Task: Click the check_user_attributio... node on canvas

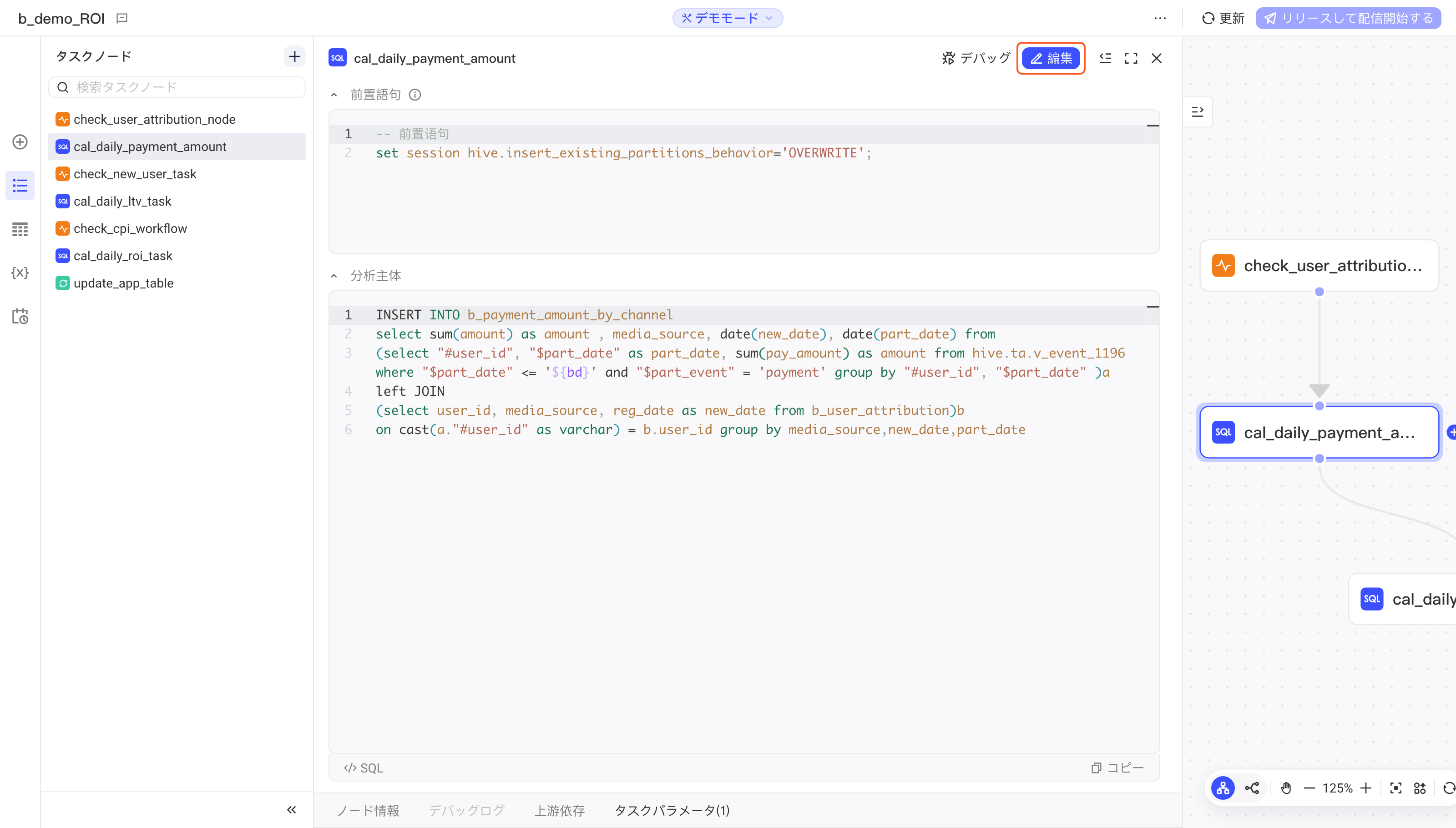Action: [x=1319, y=266]
